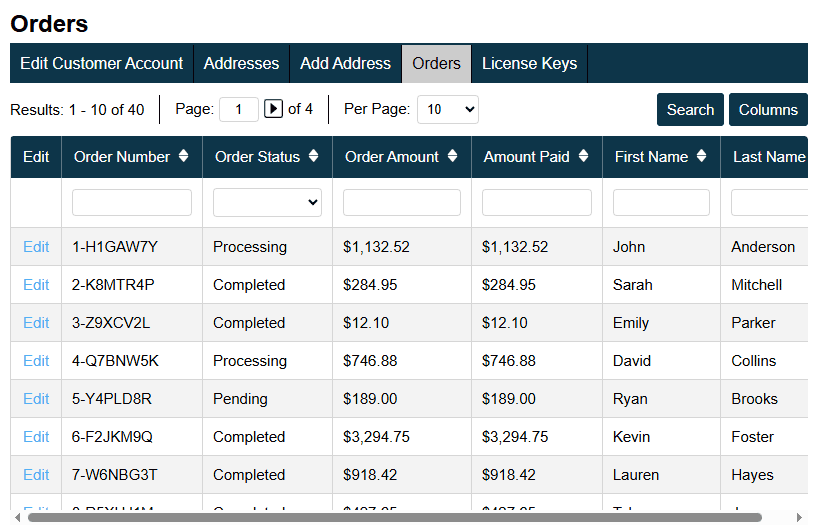Select order number cell 2-K8MTR4P
The height and width of the screenshot is (525, 818).
[x=113, y=285]
